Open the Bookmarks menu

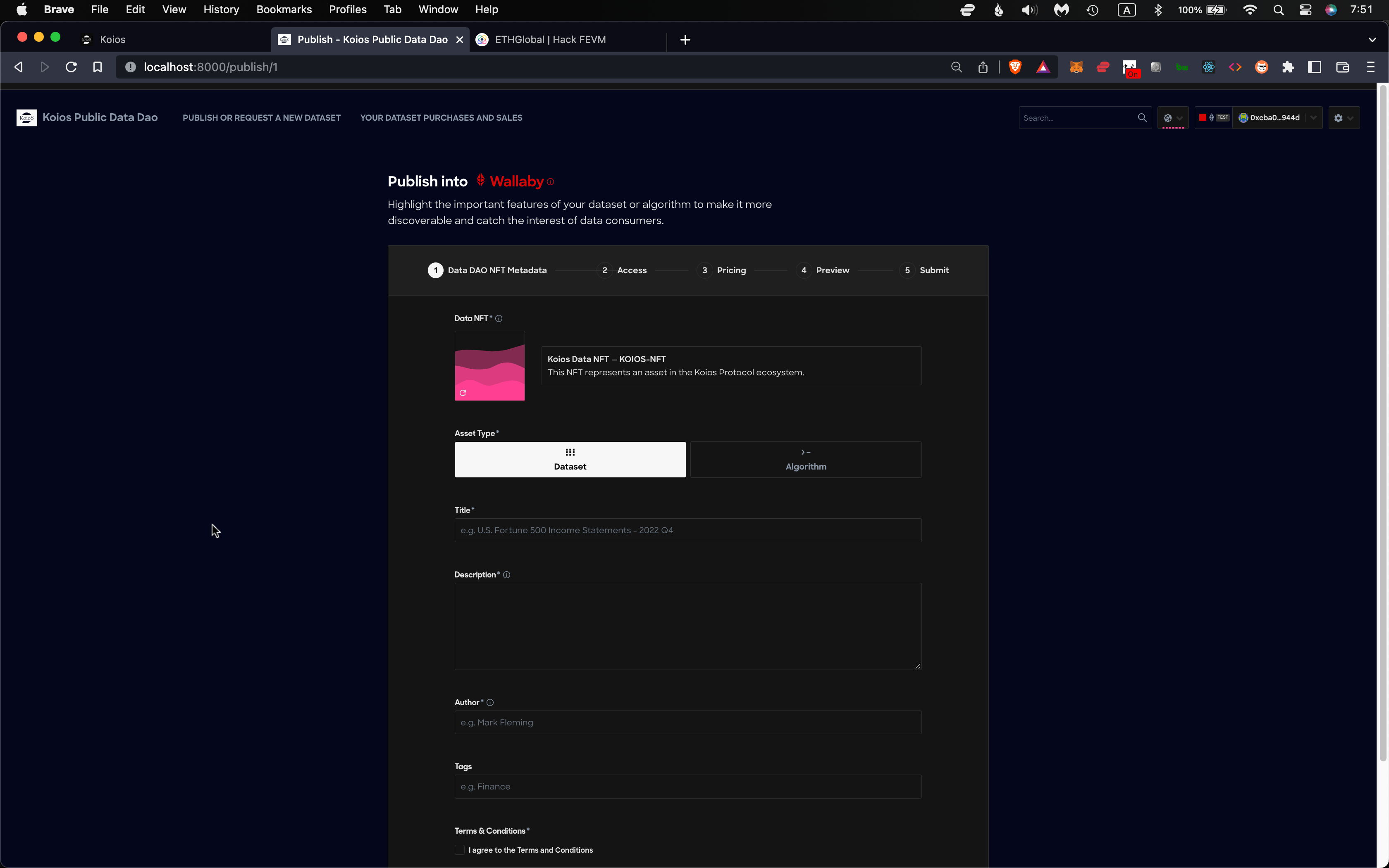click(x=284, y=10)
